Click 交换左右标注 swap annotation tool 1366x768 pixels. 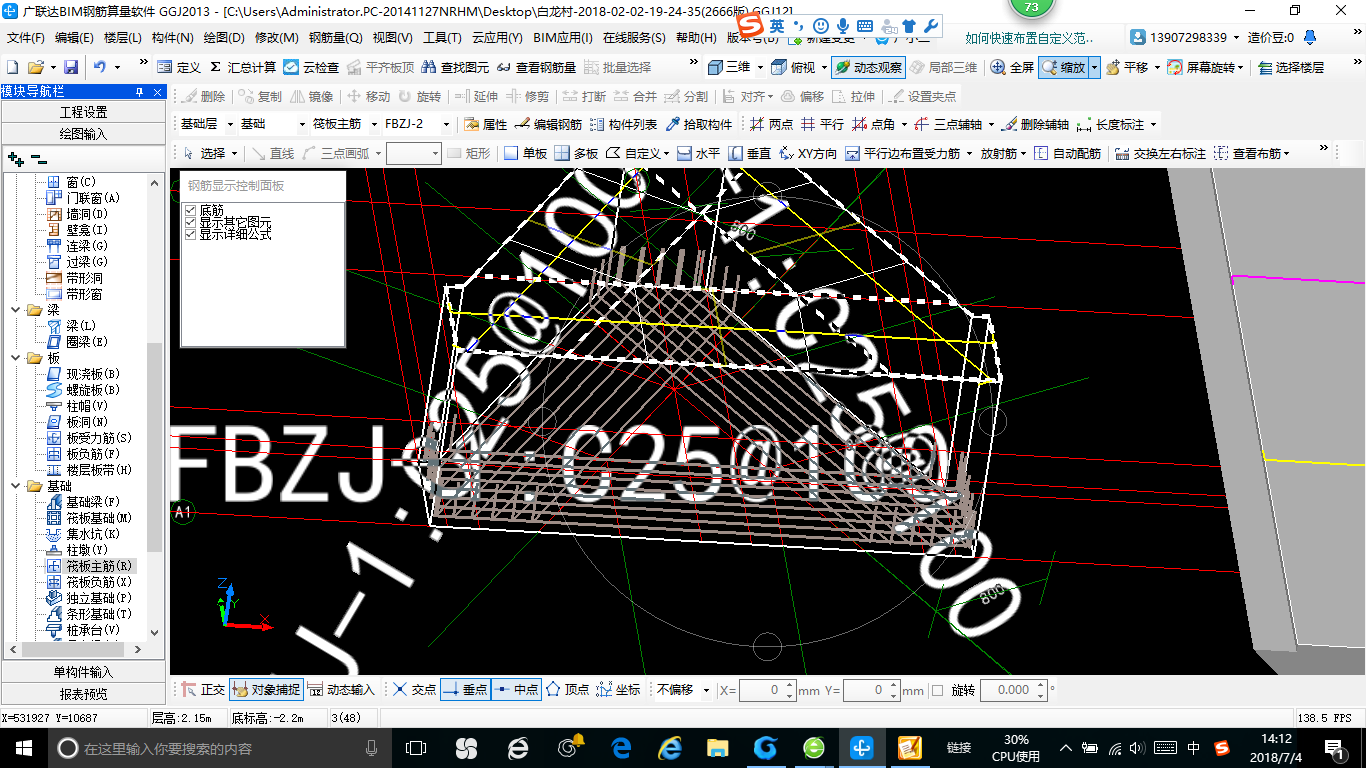[1160, 153]
